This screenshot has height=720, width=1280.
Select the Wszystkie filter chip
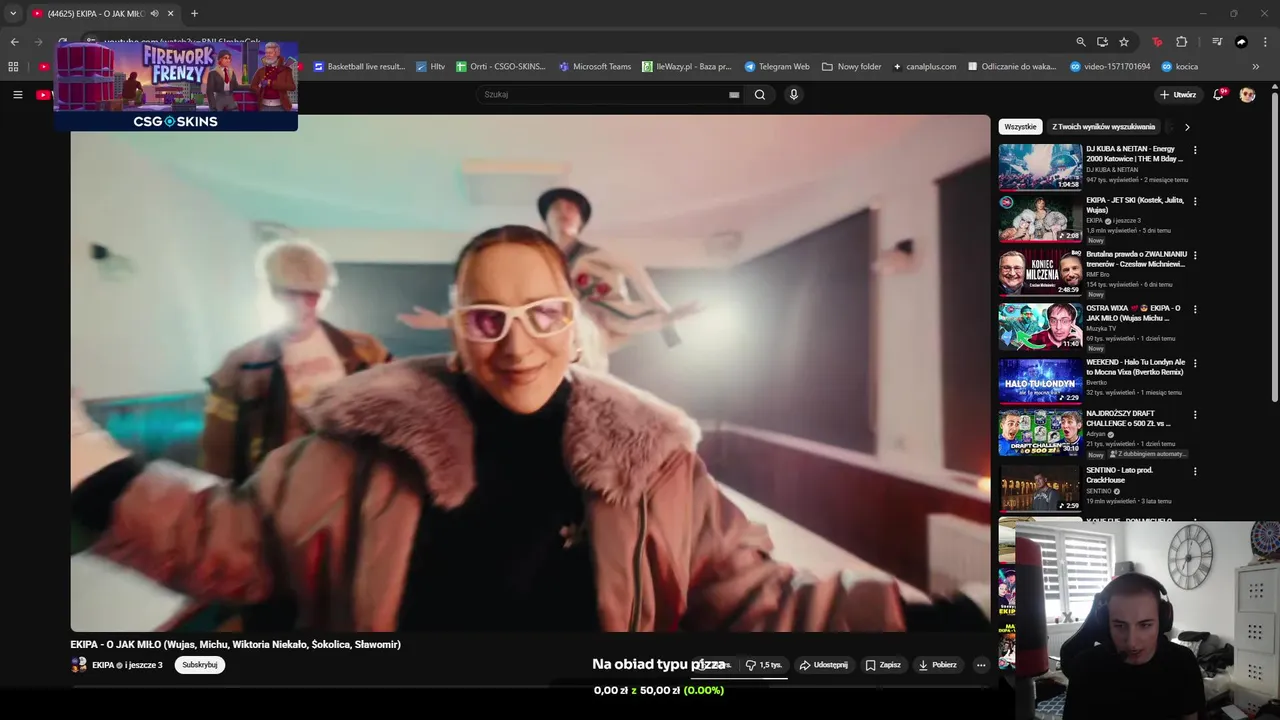click(1020, 127)
